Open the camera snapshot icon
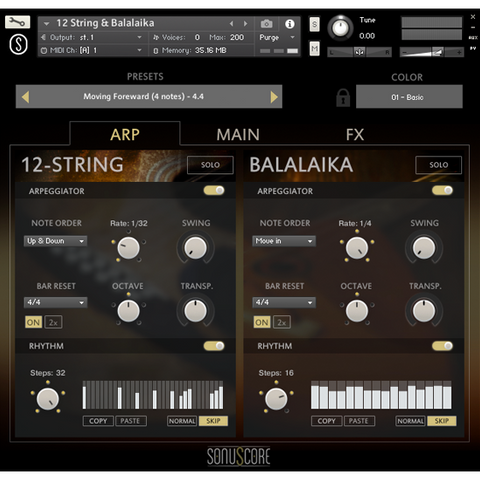The width and height of the screenshot is (480, 480). (x=266, y=24)
